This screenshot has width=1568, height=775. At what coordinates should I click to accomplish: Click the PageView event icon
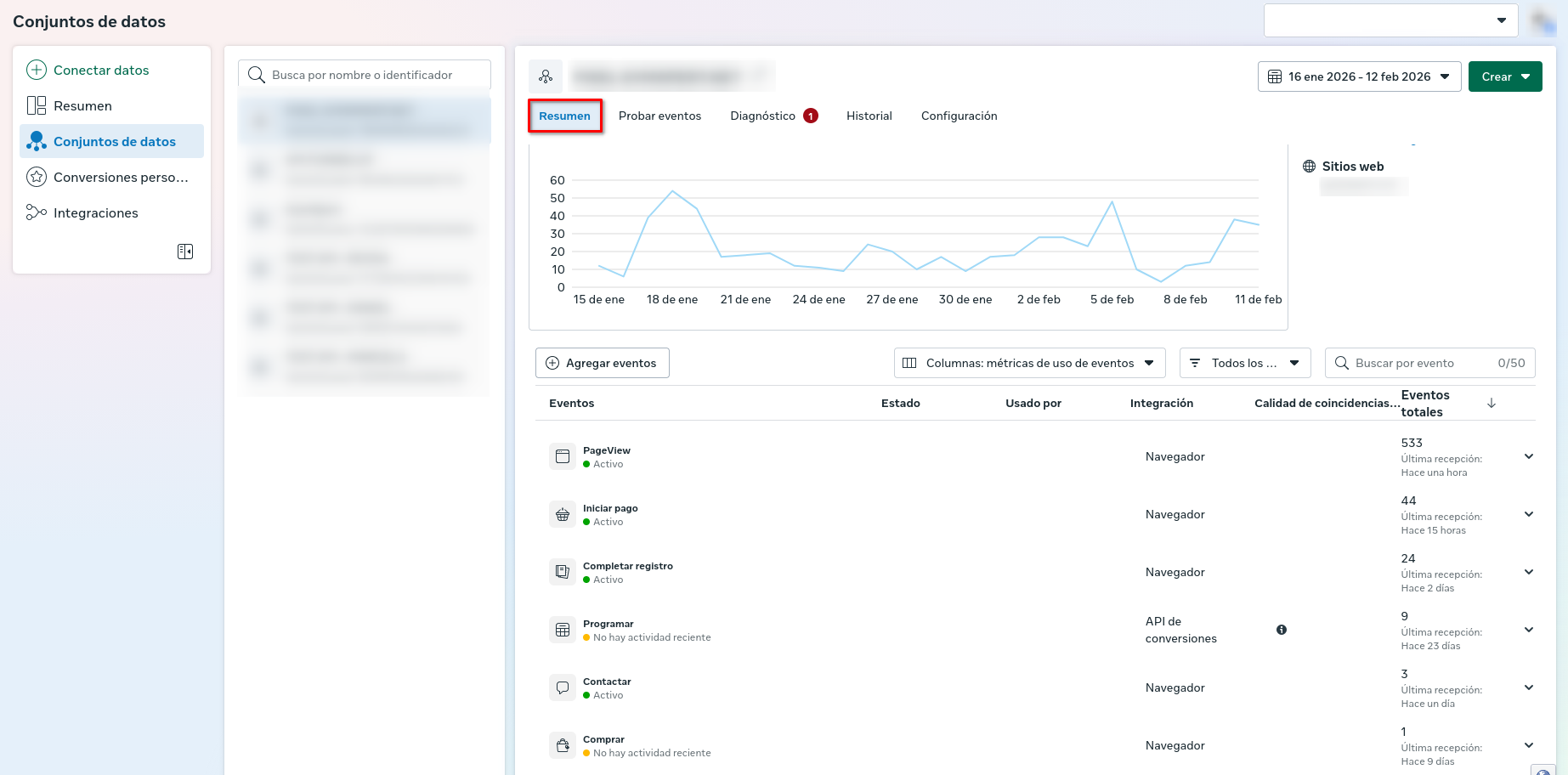[563, 457]
